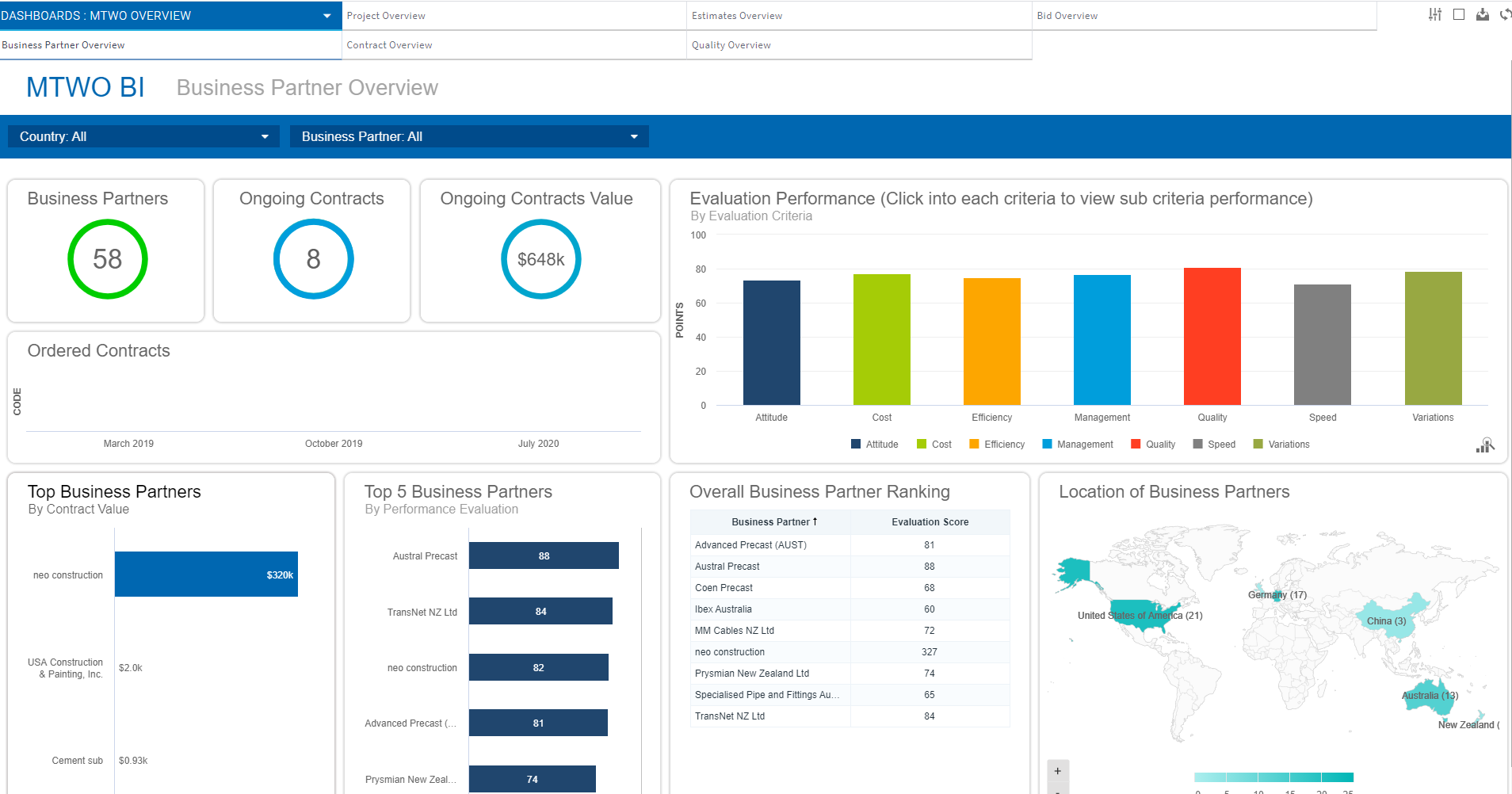Select Austral Precast row in ranking table
Screen dimensions: 1512x794
[x=727, y=567]
